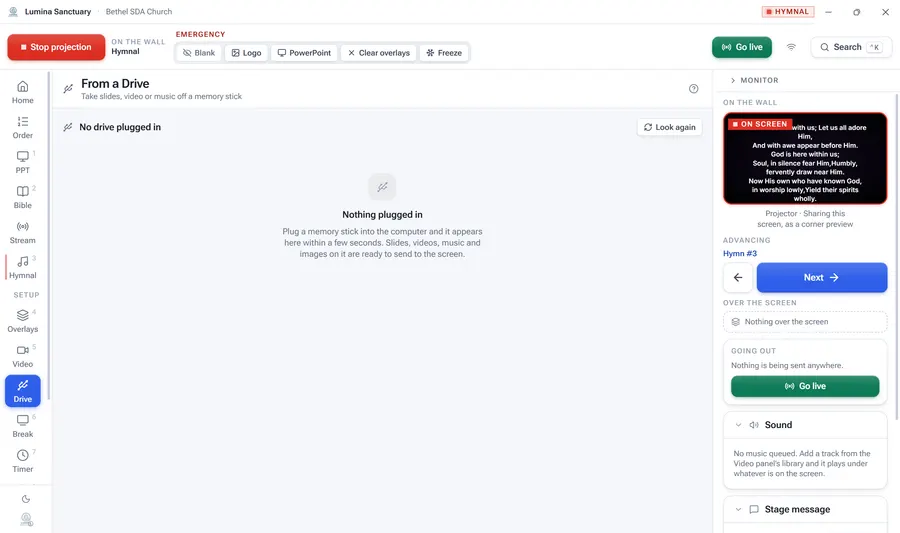Click the From a Drive header plug icon
The height and width of the screenshot is (533, 900).
coord(68,88)
